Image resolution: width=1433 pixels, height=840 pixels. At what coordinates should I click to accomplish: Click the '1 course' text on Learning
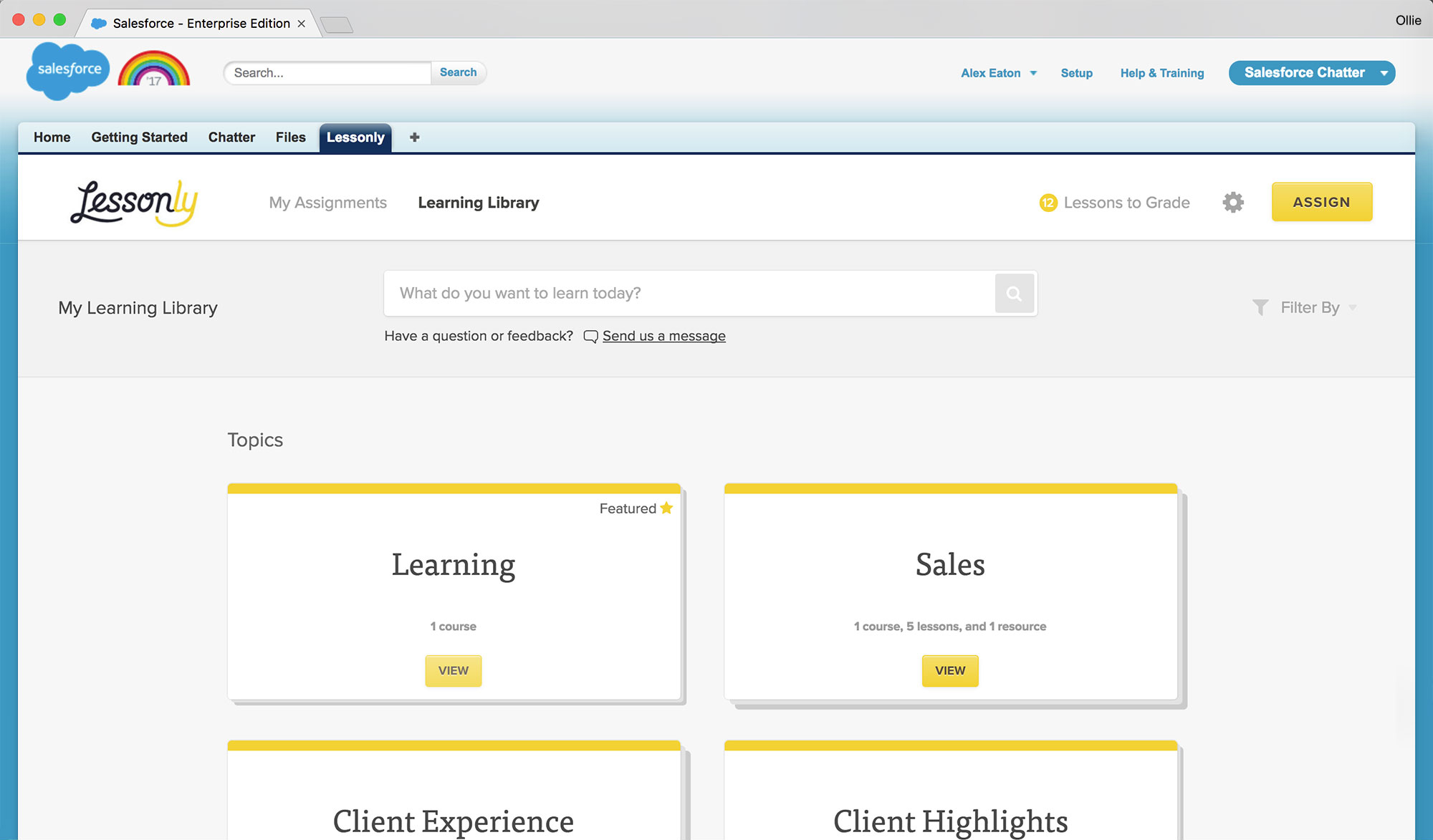454,627
